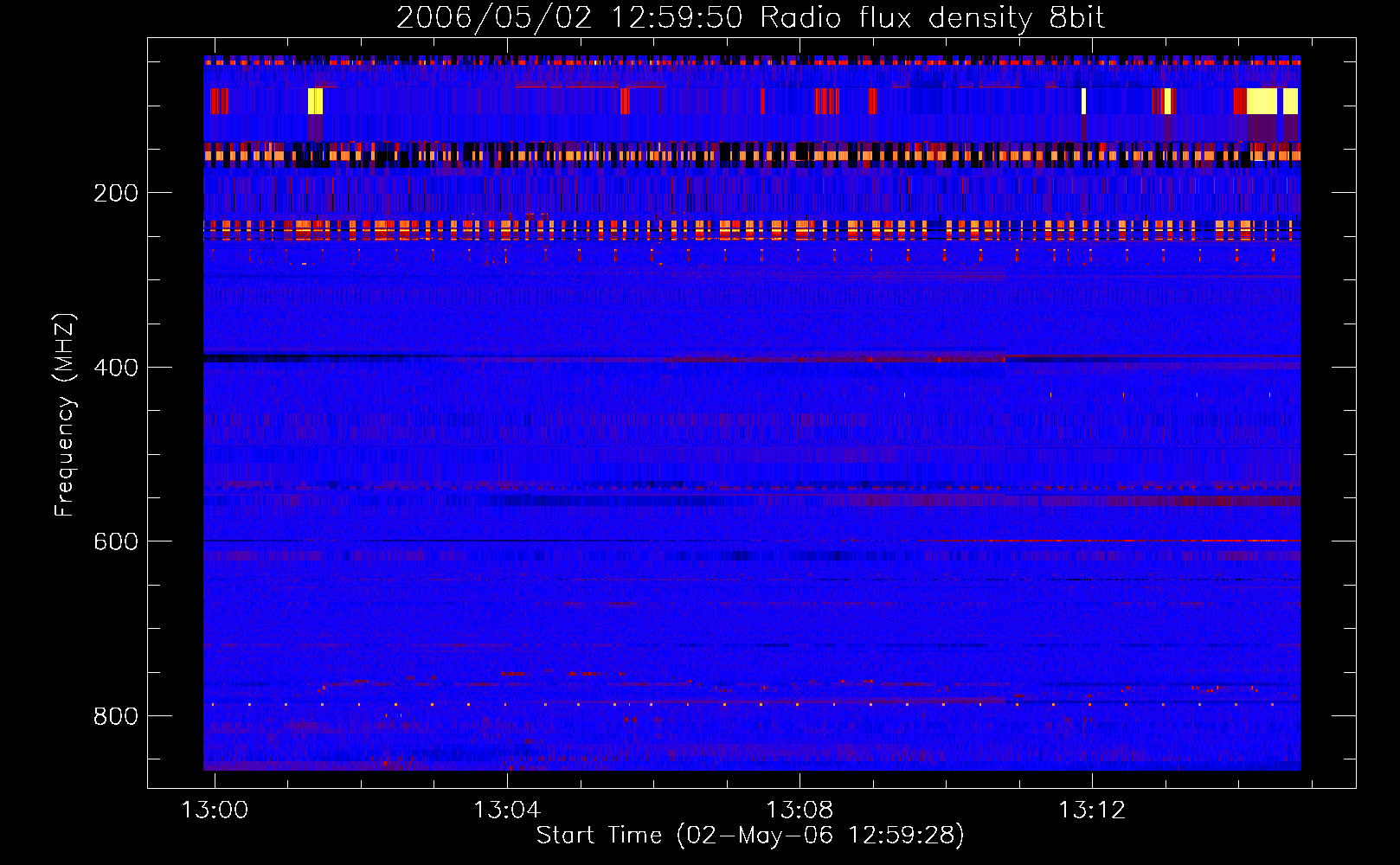
Task: Click the "600" frequency tick label
Action: tap(116, 541)
